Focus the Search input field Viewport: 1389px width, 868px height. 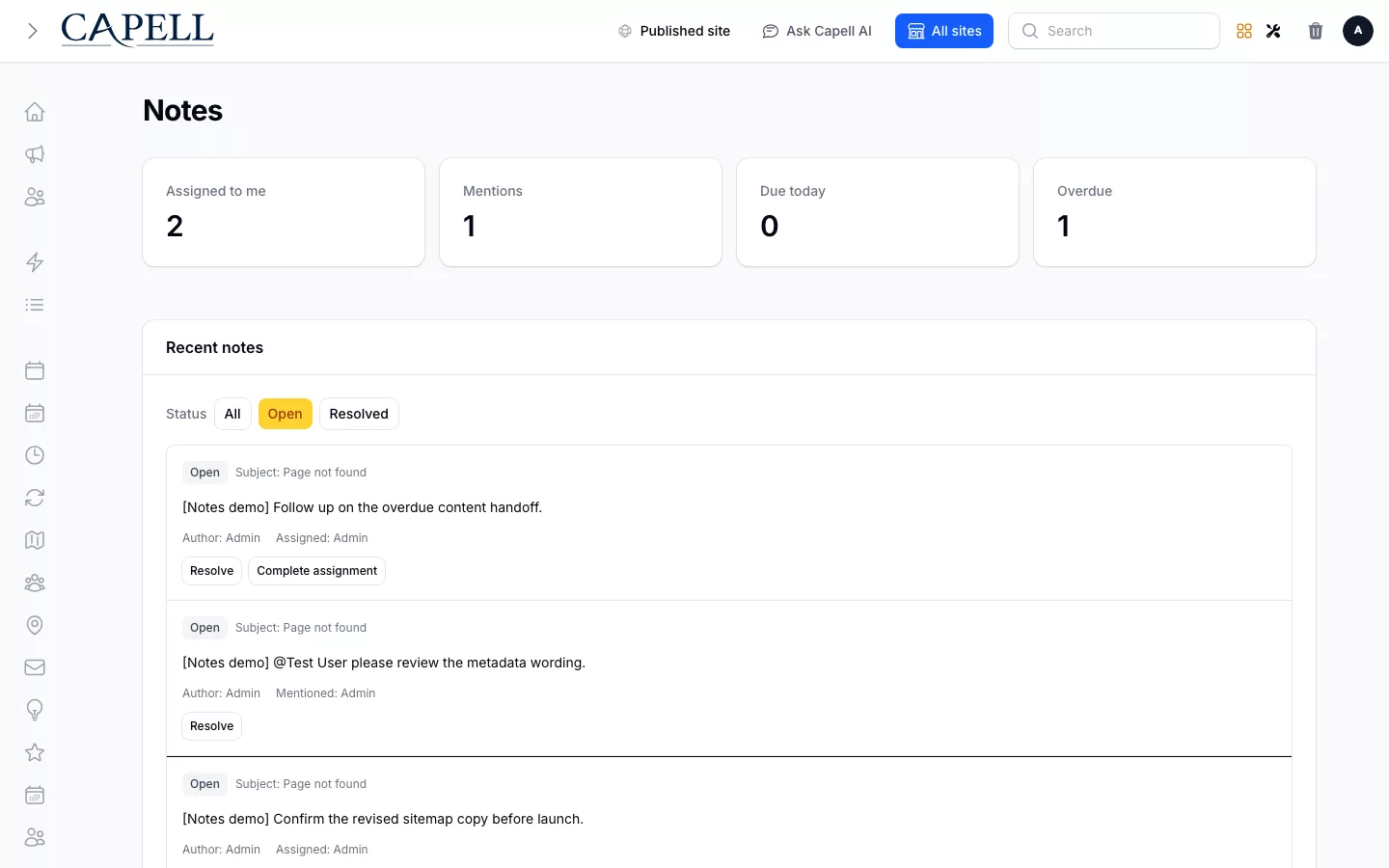coord(1114,31)
